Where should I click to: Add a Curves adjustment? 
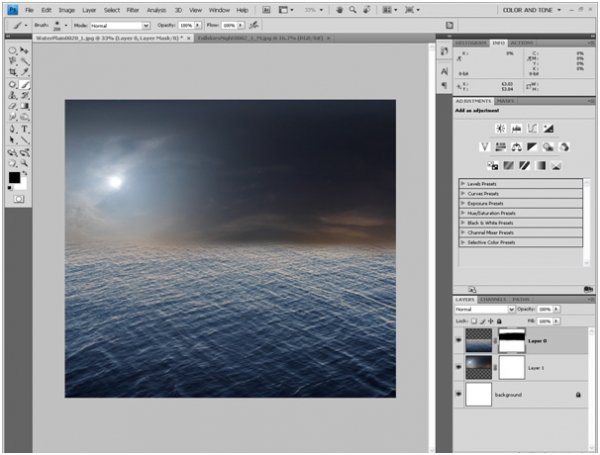(x=532, y=129)
